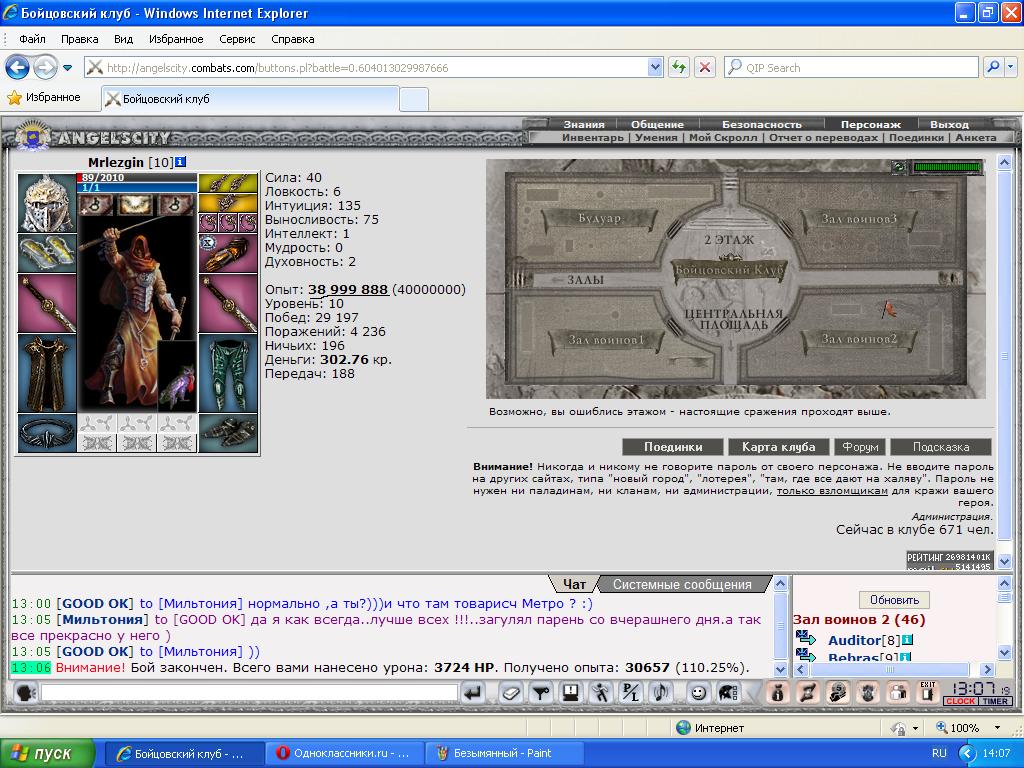Click the EXIT door icon
This screenshot has height=768, width=1024.
coord(927,692)
